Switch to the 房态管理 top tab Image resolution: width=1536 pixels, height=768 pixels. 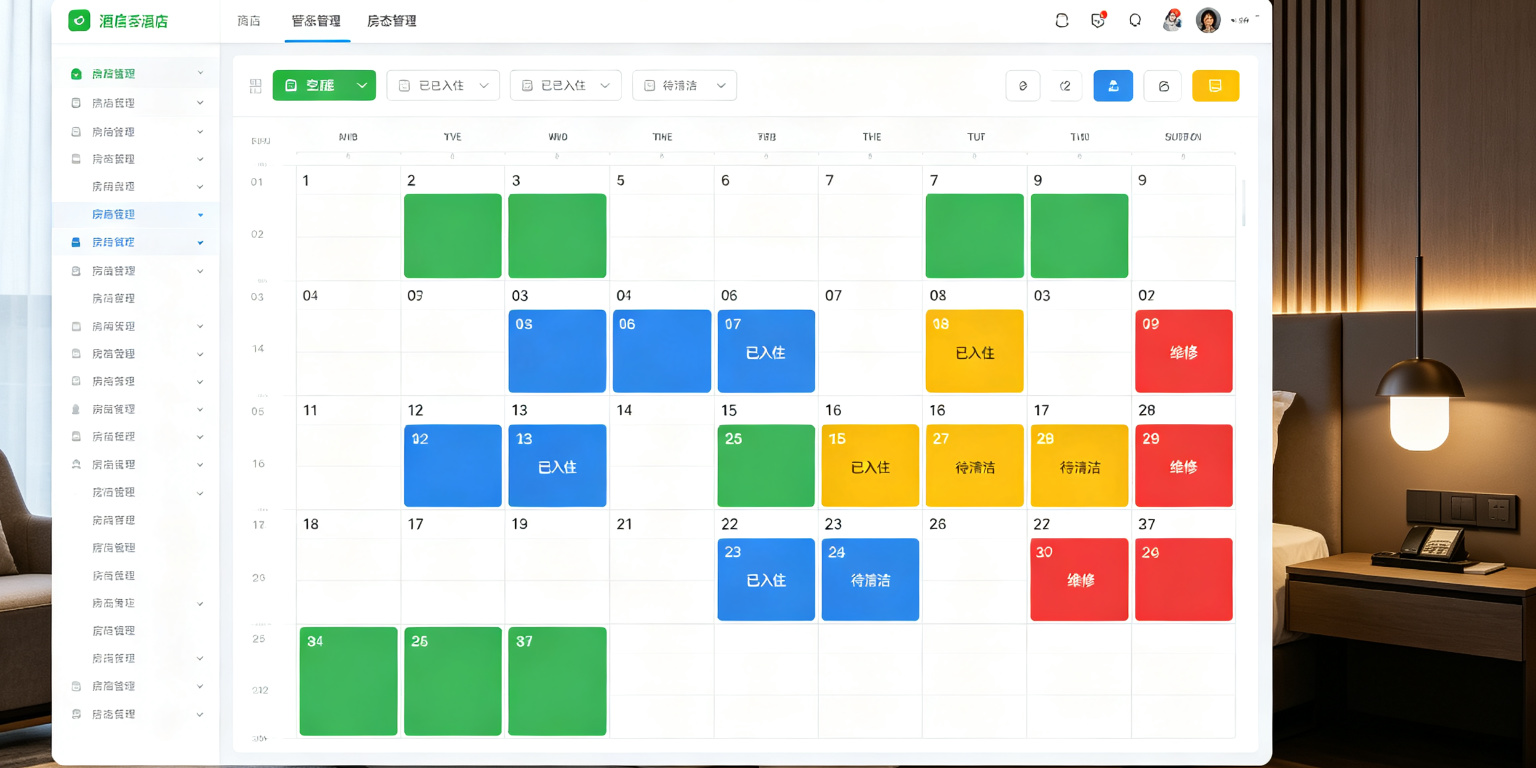pos(392,21)
